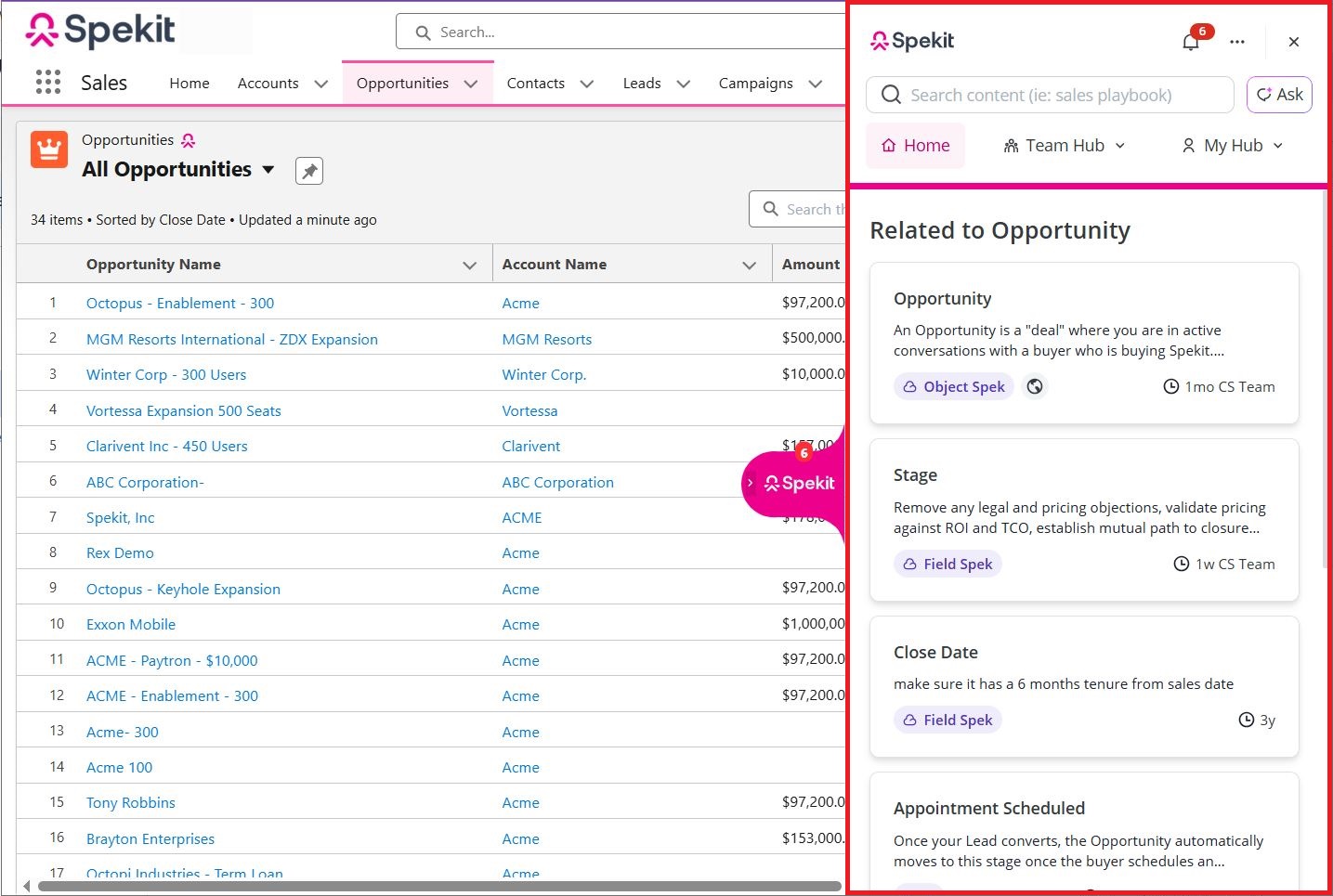Click the clock icon on the Close Date card
The height and width of the screenshot is (896, 1333).
[1247, 720]
